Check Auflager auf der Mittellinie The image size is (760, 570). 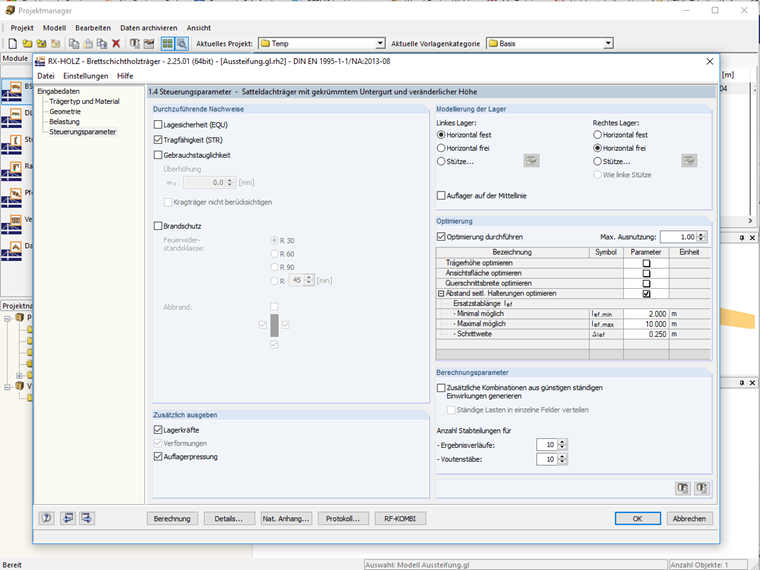click(441, 196)
